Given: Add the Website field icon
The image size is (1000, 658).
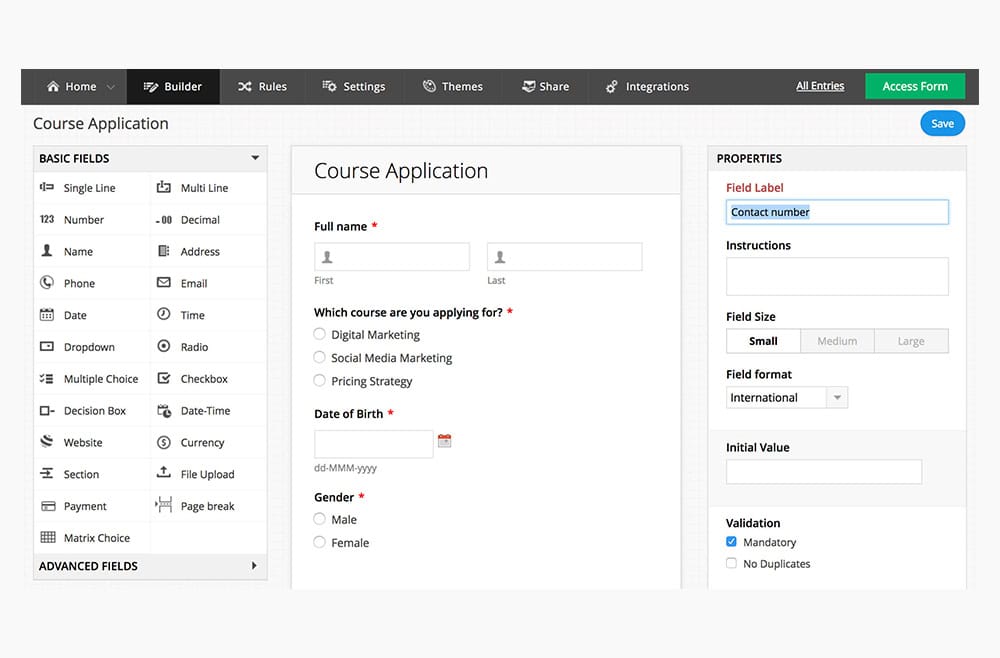Looking at the screenshot, I should (47, 442).
